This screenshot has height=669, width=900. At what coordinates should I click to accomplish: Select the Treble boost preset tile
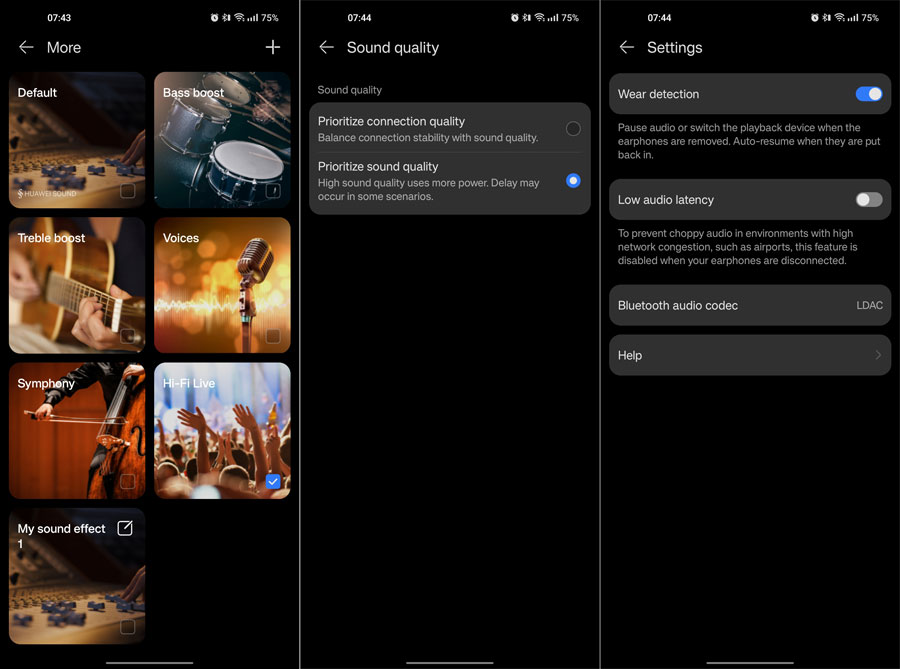click(x=77, y=286)
